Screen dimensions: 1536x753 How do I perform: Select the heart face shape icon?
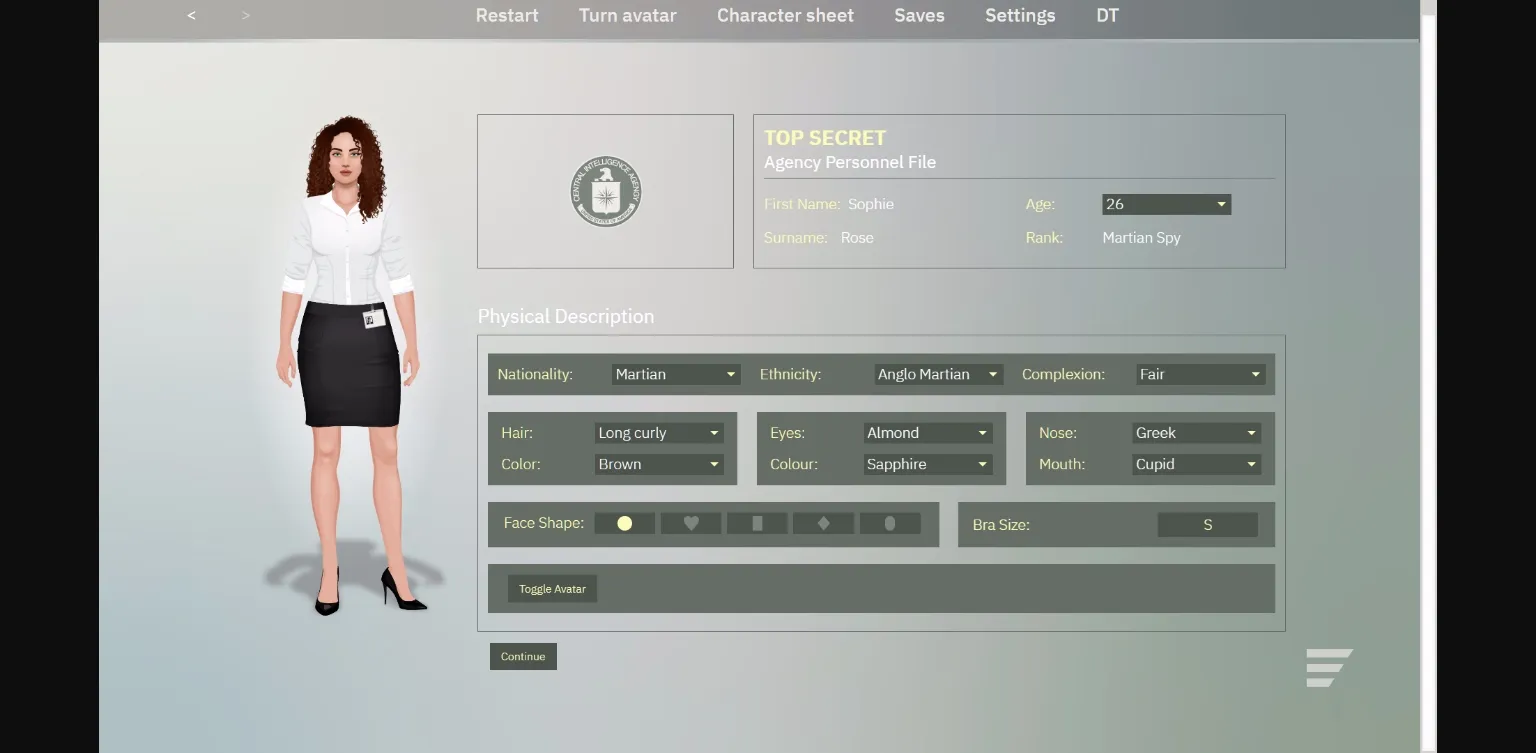coord(690,522)
